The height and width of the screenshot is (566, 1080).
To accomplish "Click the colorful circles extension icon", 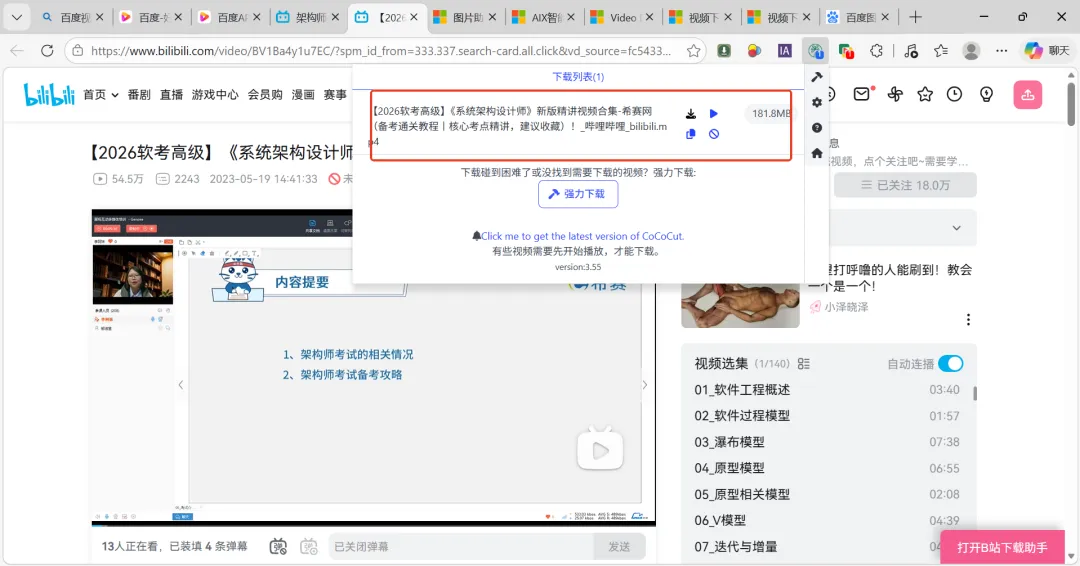I will 754,50.
